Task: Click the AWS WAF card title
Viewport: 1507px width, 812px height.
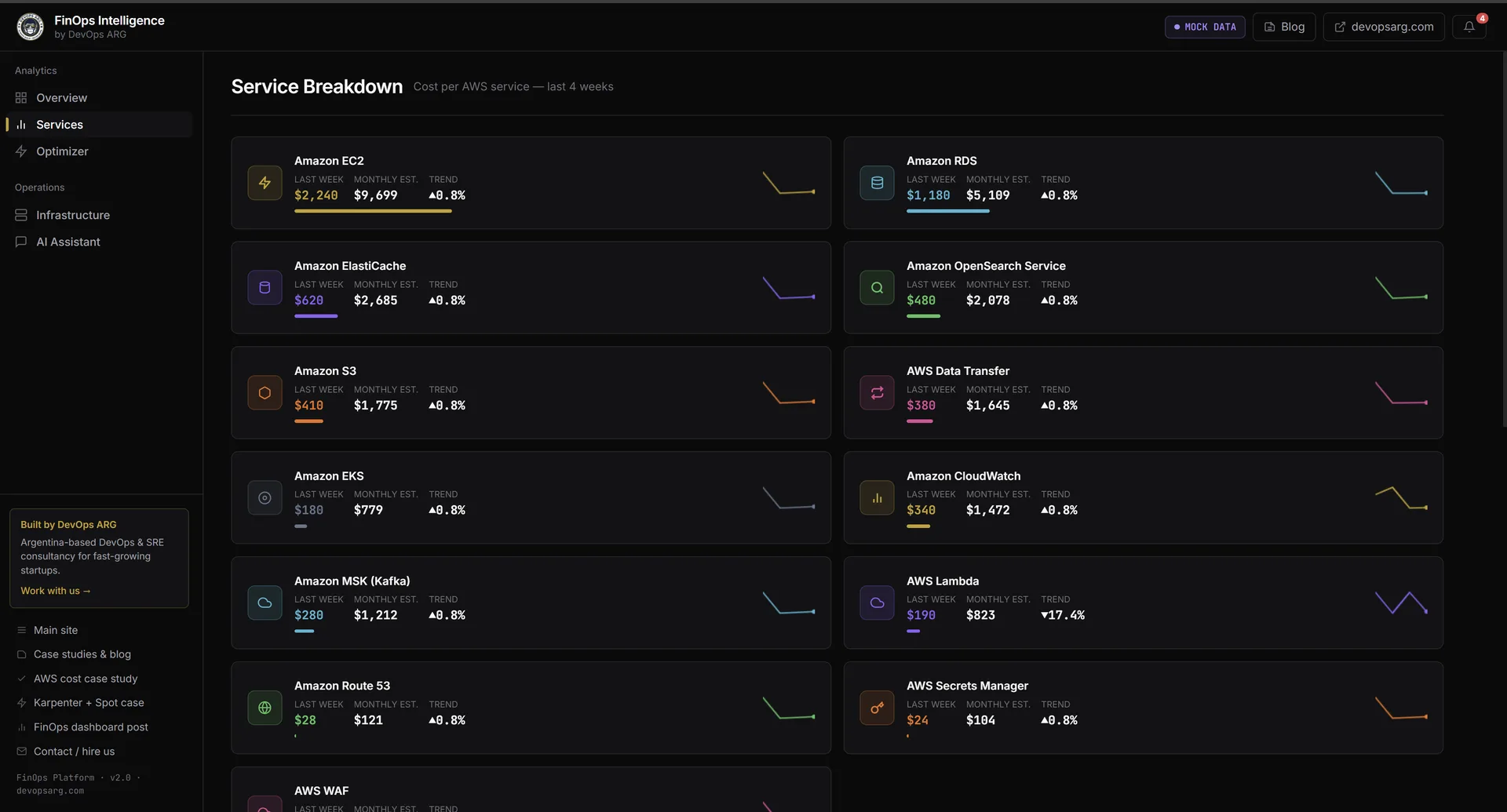Action: pos(321,791)
